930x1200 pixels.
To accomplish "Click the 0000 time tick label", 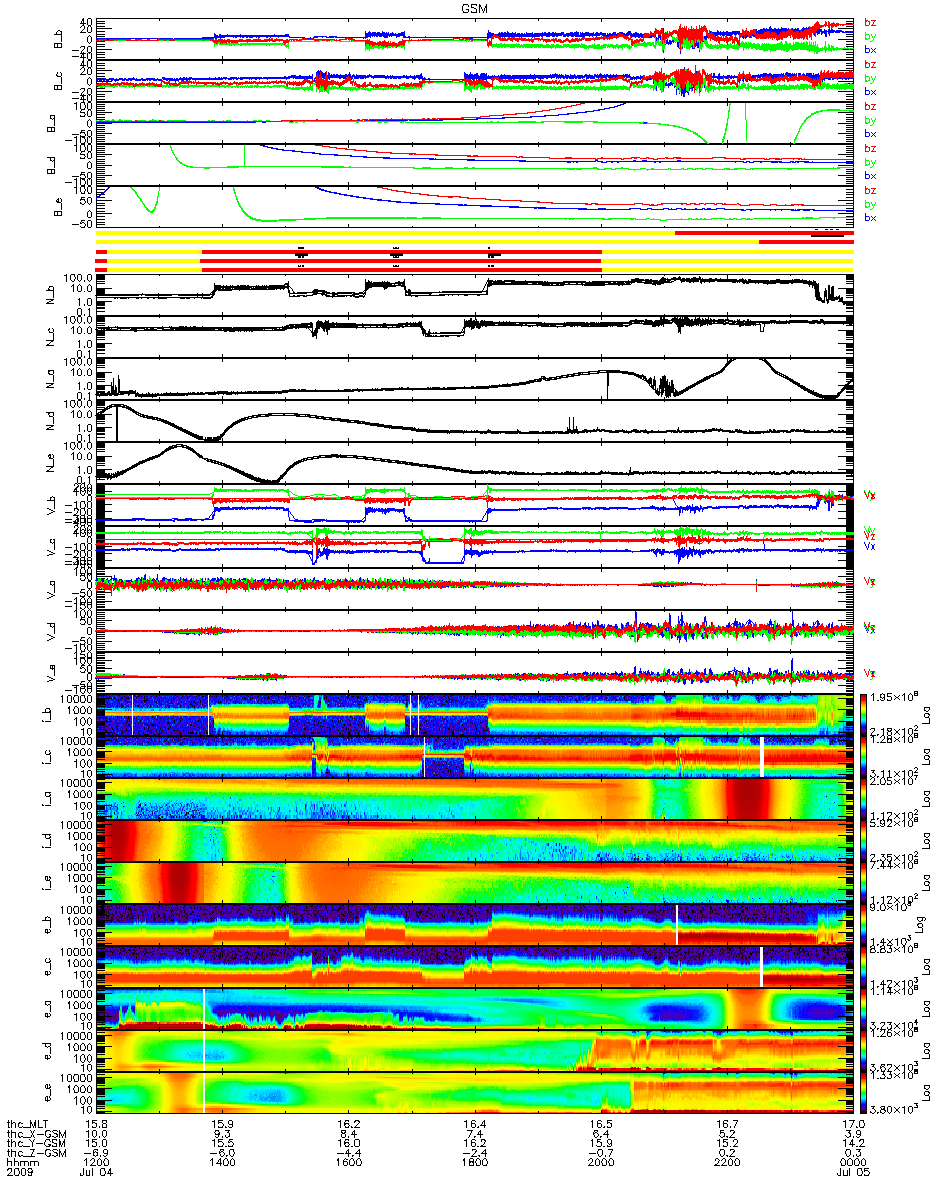I will 851,1164.
